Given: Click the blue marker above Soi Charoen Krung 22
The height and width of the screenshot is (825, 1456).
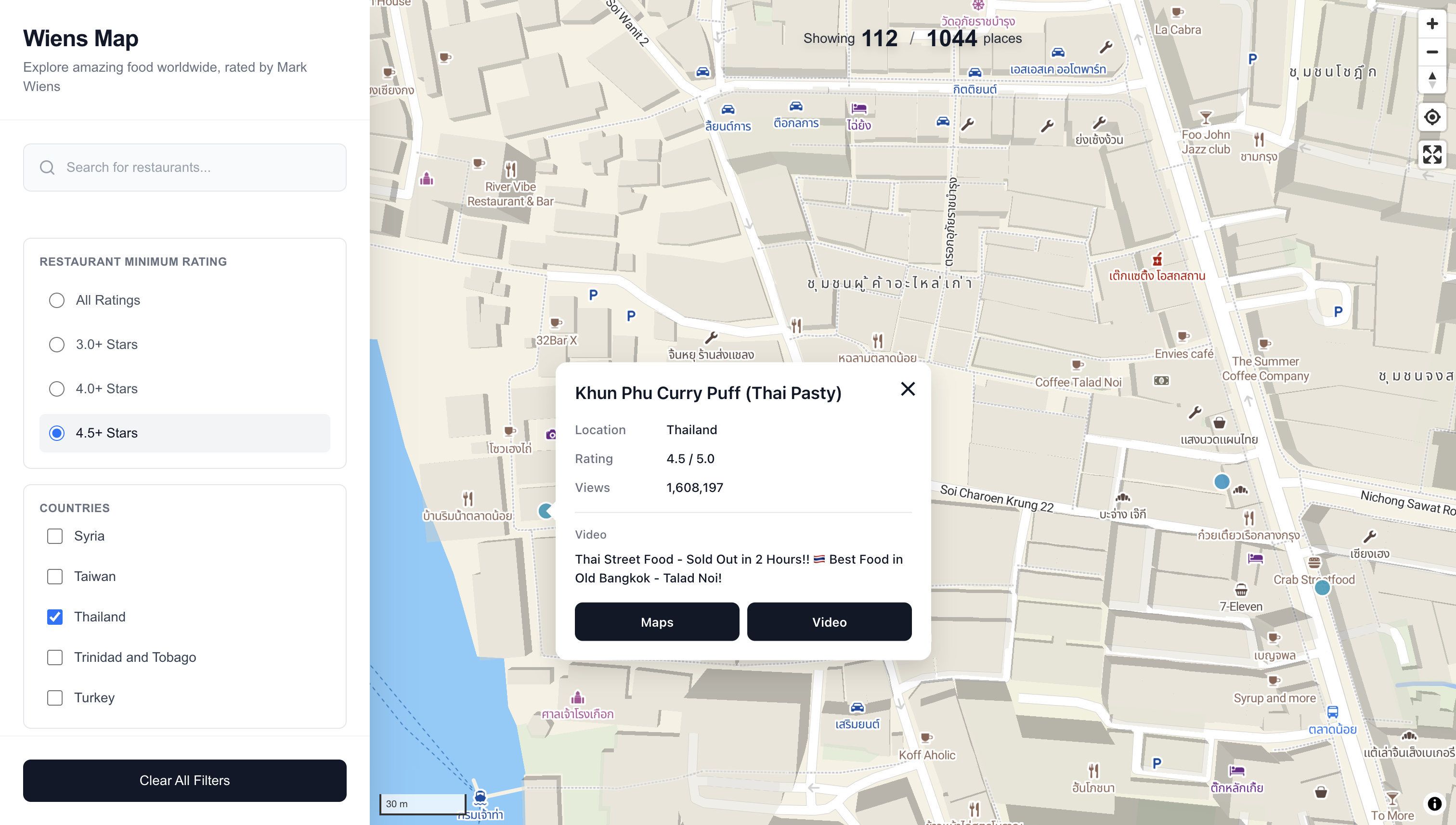Looking at the screenshot, I should point(1222,482).
